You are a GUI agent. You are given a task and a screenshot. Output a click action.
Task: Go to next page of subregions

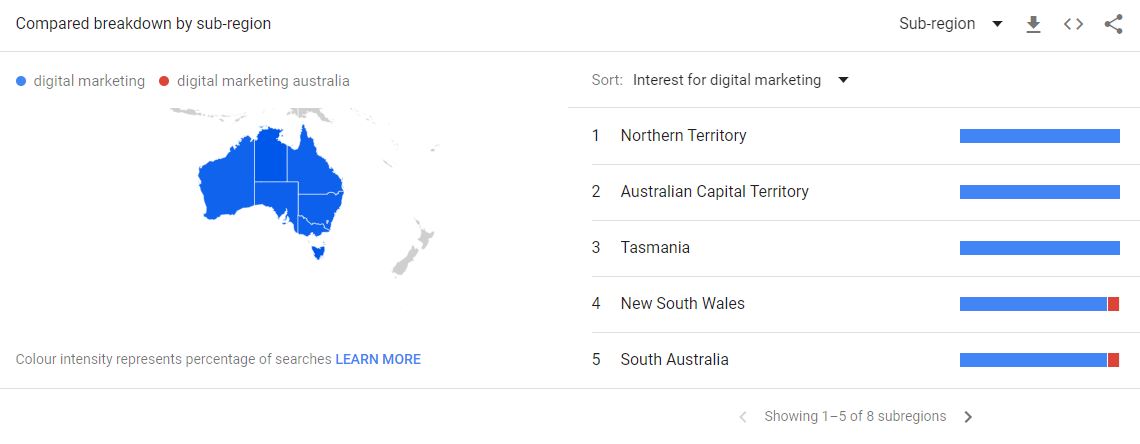968,417
